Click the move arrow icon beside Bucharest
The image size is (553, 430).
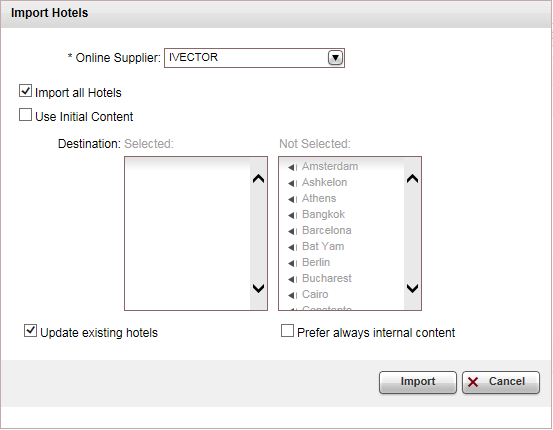292,279
